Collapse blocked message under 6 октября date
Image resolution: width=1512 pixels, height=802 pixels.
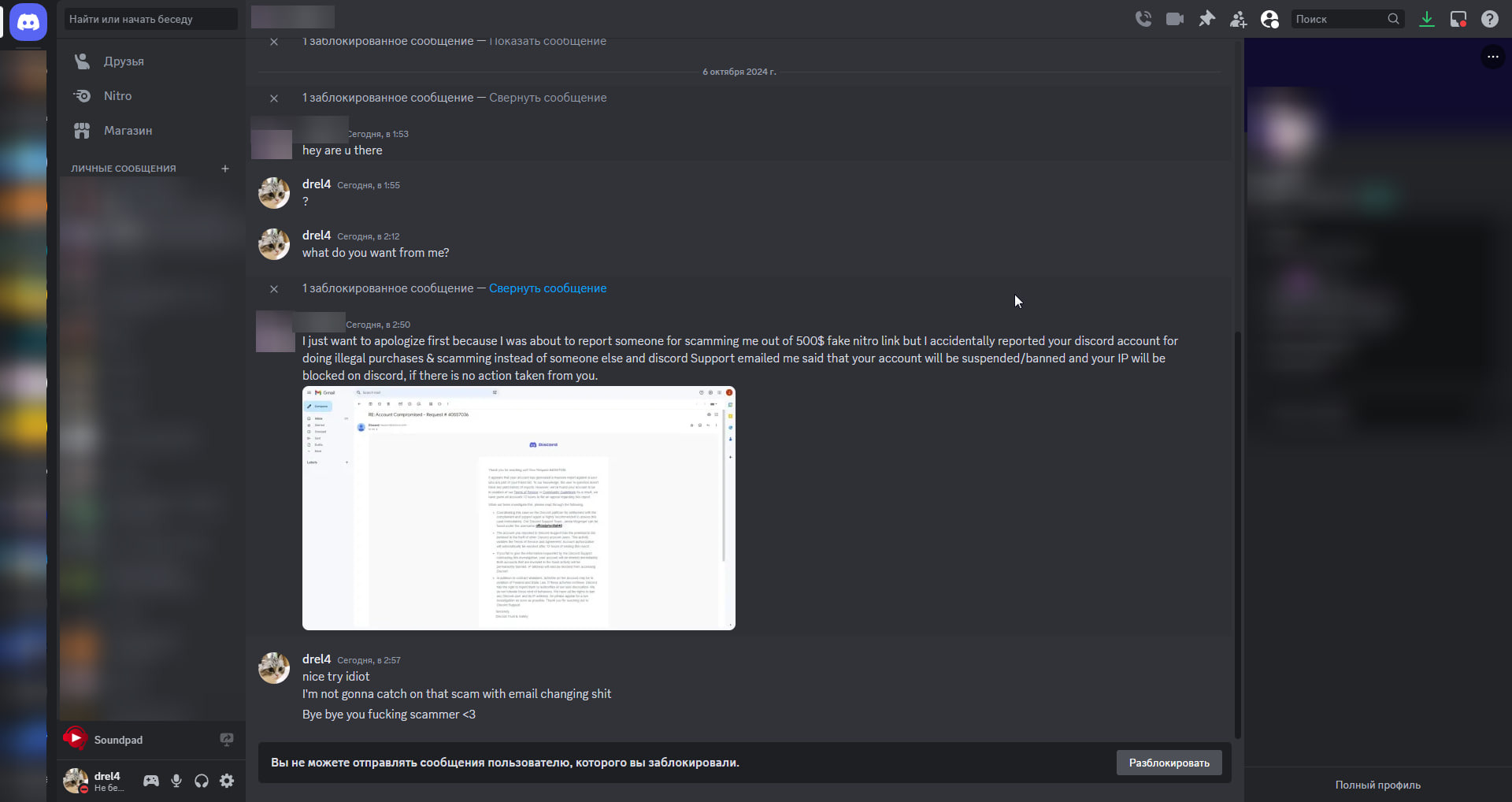547,98
